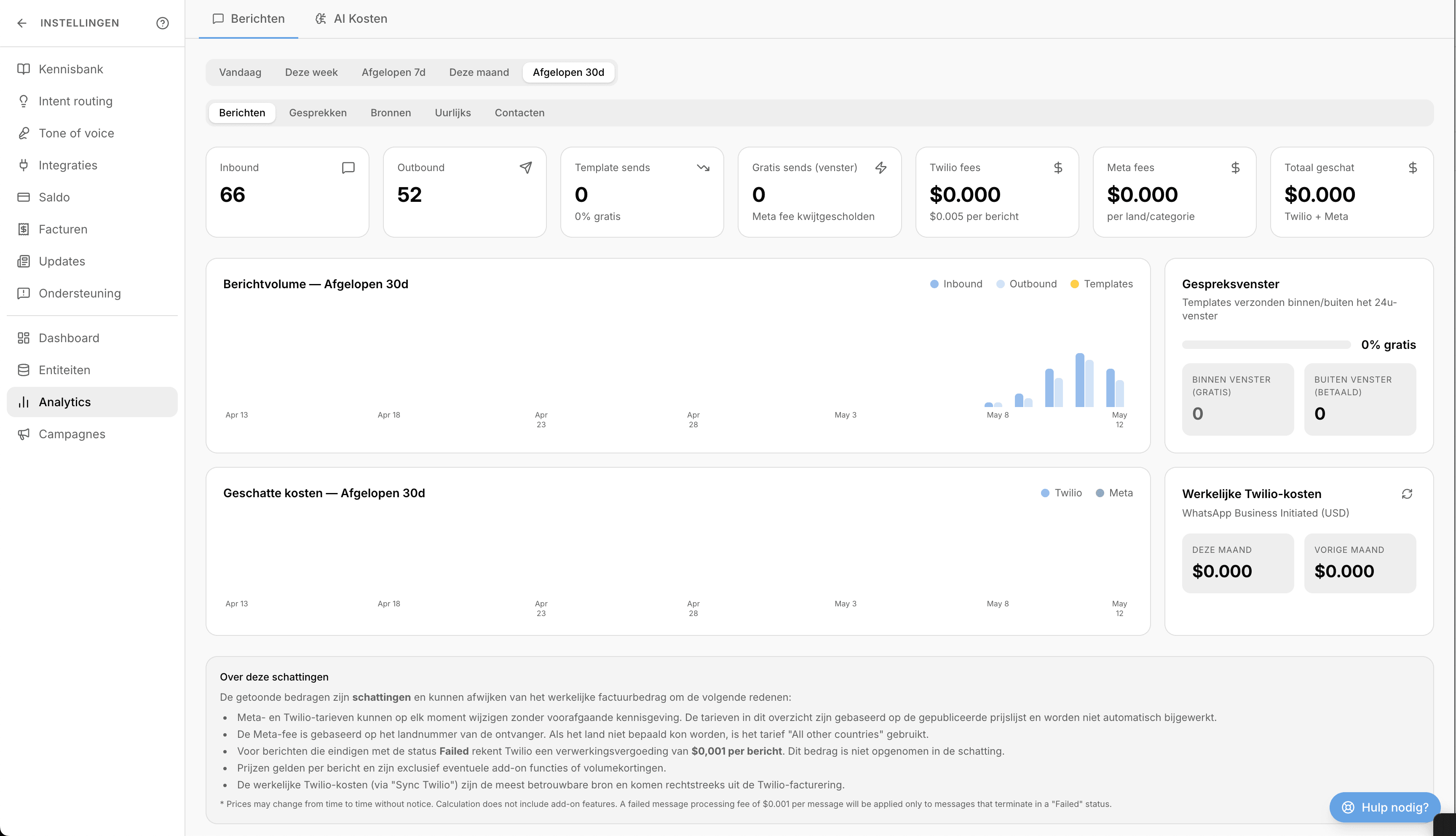Image resolution: width=1456 pixels, height=836 pixels.
Task: Toggle Templates series in Berichtvolume legend
Action: 1102,284
